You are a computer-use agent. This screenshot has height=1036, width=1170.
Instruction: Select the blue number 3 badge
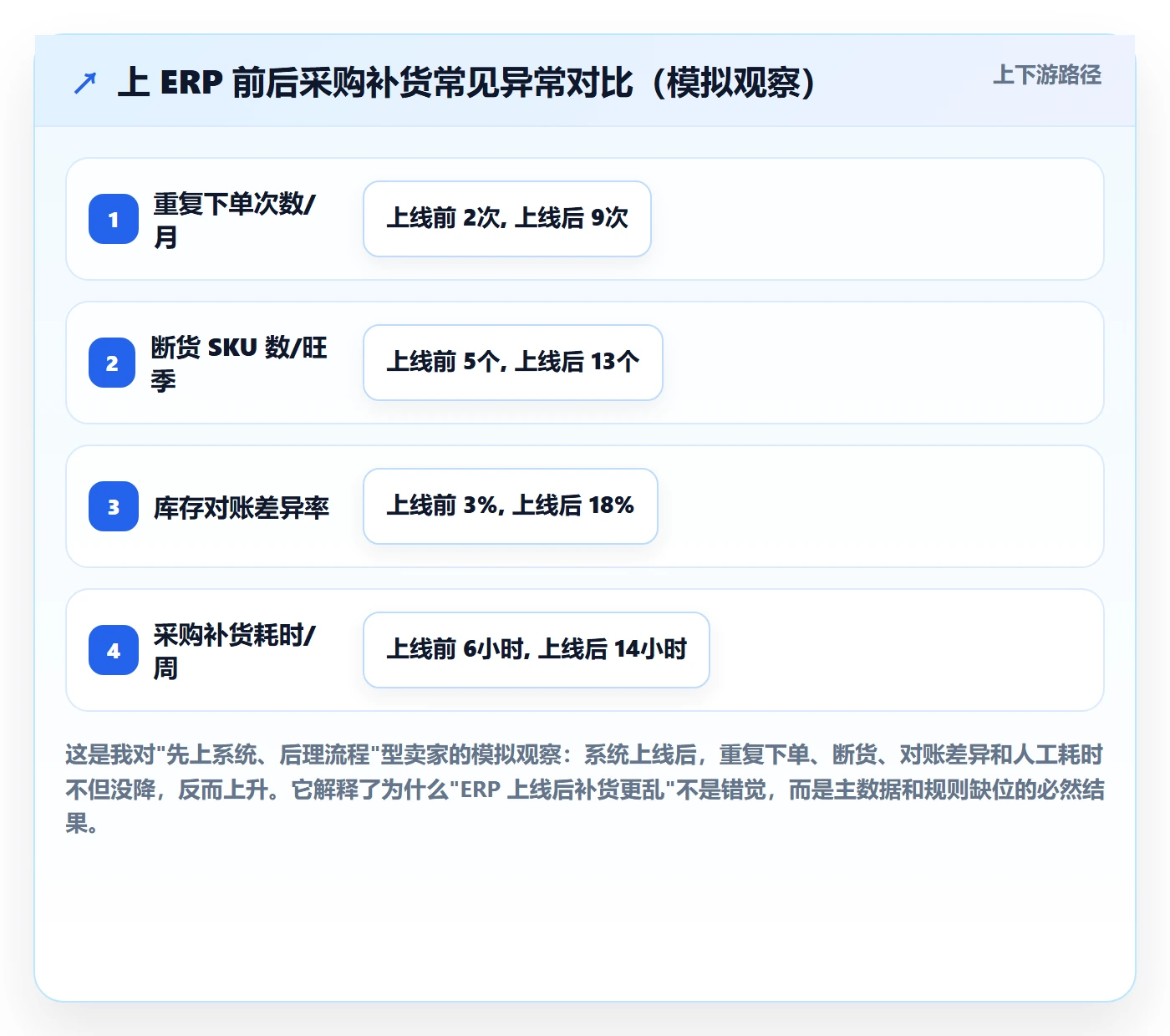(x=114, y=506)
